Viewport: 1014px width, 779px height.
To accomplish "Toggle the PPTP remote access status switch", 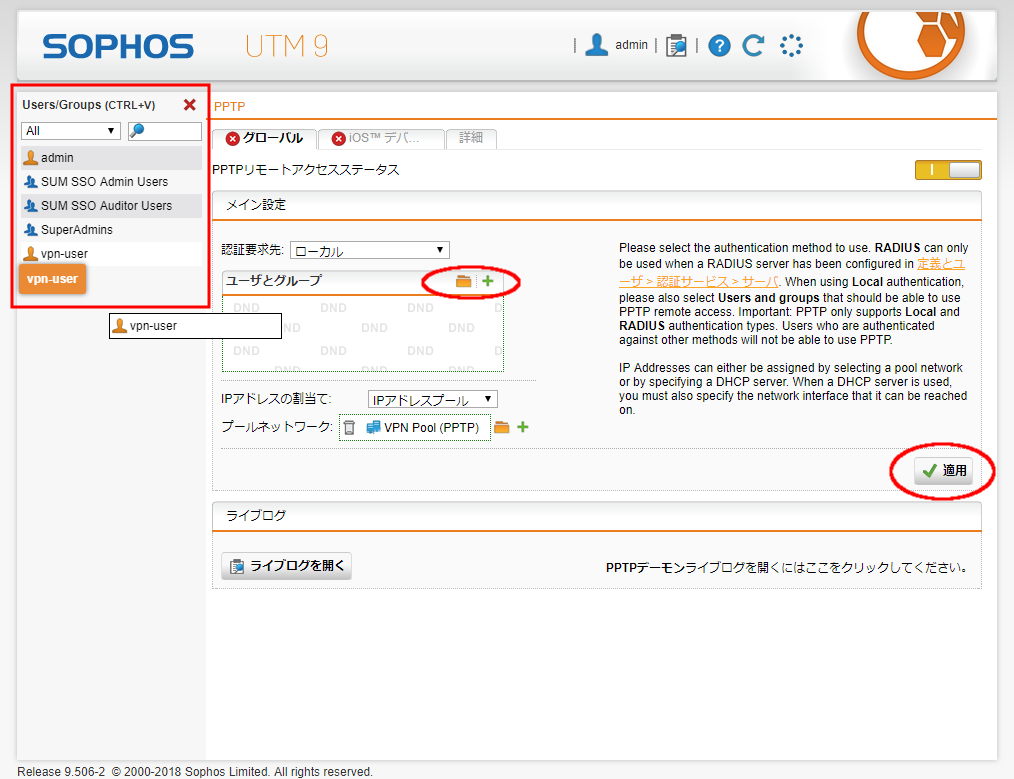I will [x=947, y=170].
